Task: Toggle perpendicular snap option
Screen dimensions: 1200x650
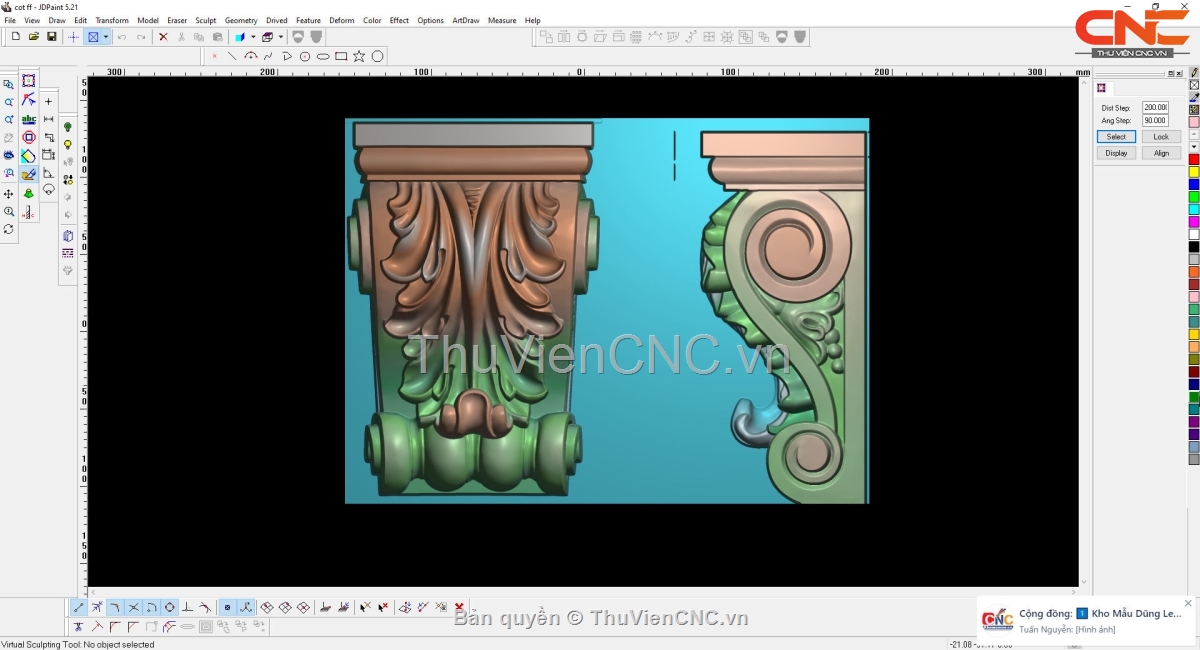Action: pyautogui.click(x=187, y=607)
